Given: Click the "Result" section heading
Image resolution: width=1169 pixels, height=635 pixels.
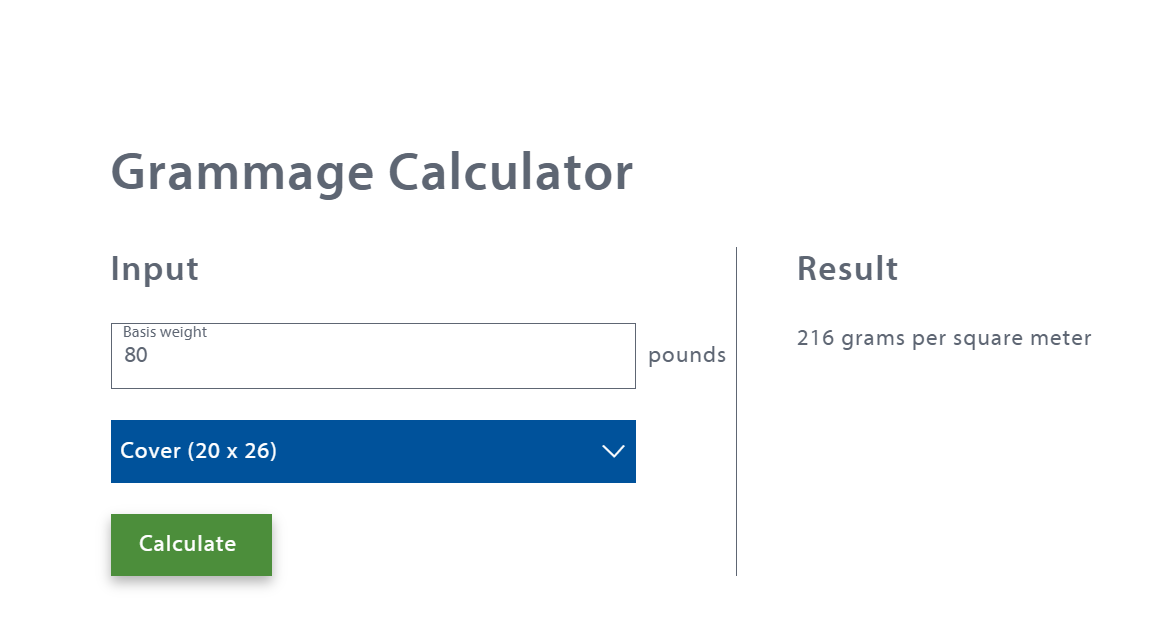Looking at the screenshot, I should pos(847,269).
